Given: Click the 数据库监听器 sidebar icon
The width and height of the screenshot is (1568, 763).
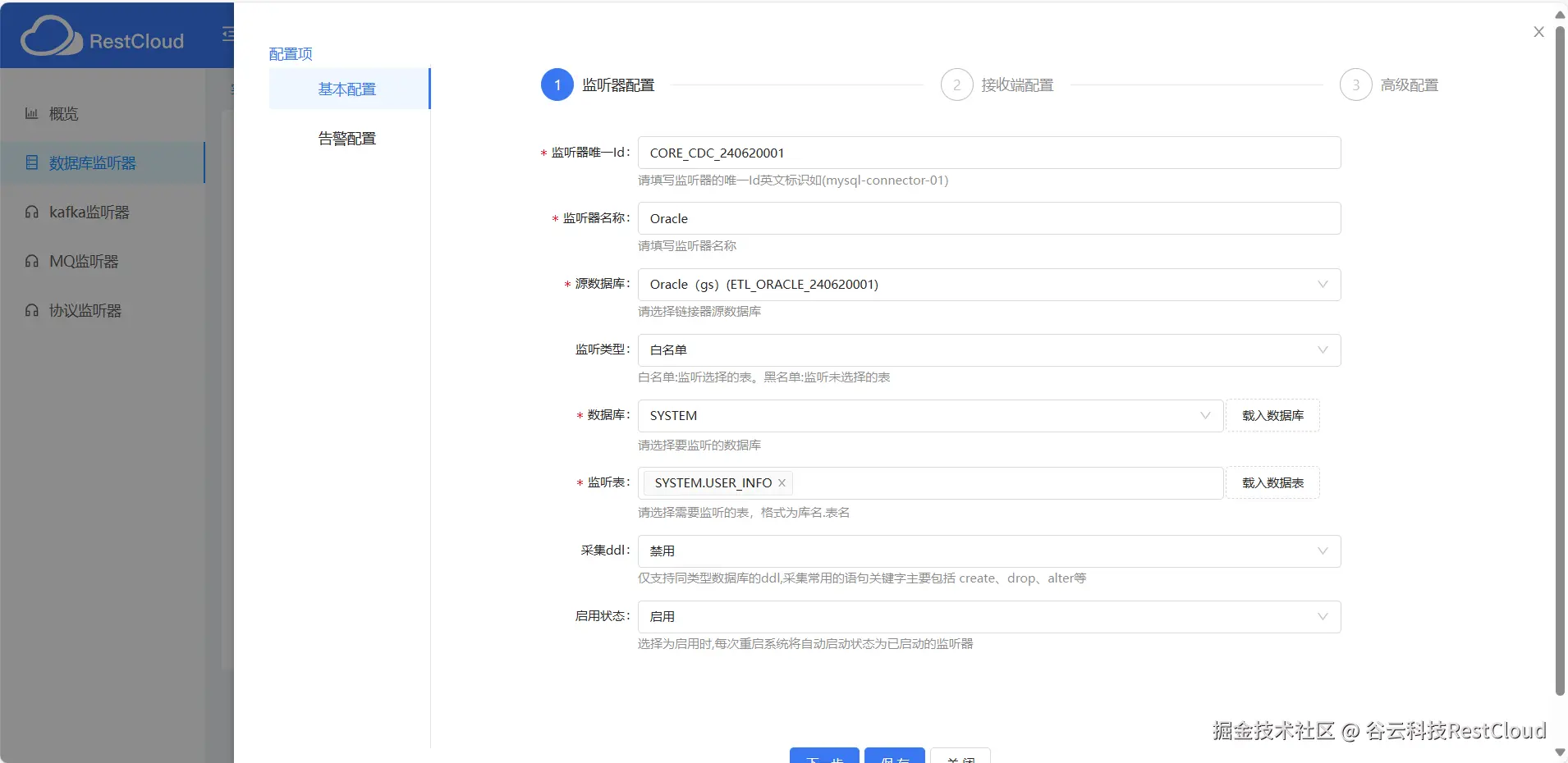Looking at the screenshot, I should [31, 162].
